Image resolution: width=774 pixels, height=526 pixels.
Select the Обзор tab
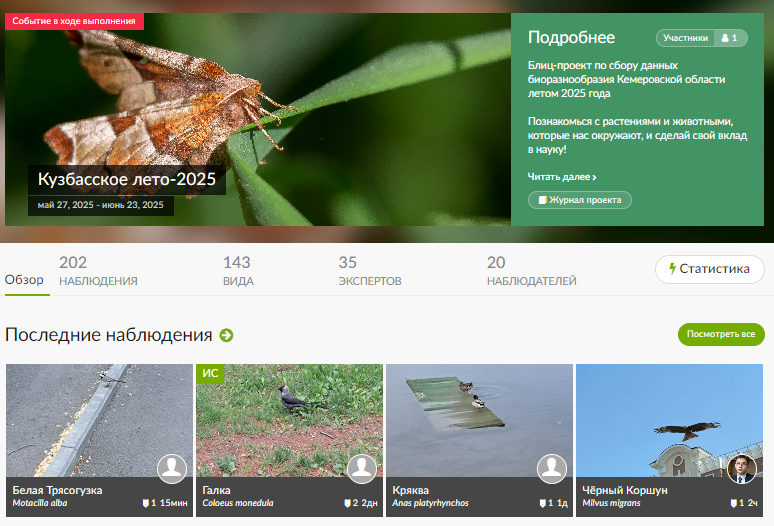[x=24, y=280]
